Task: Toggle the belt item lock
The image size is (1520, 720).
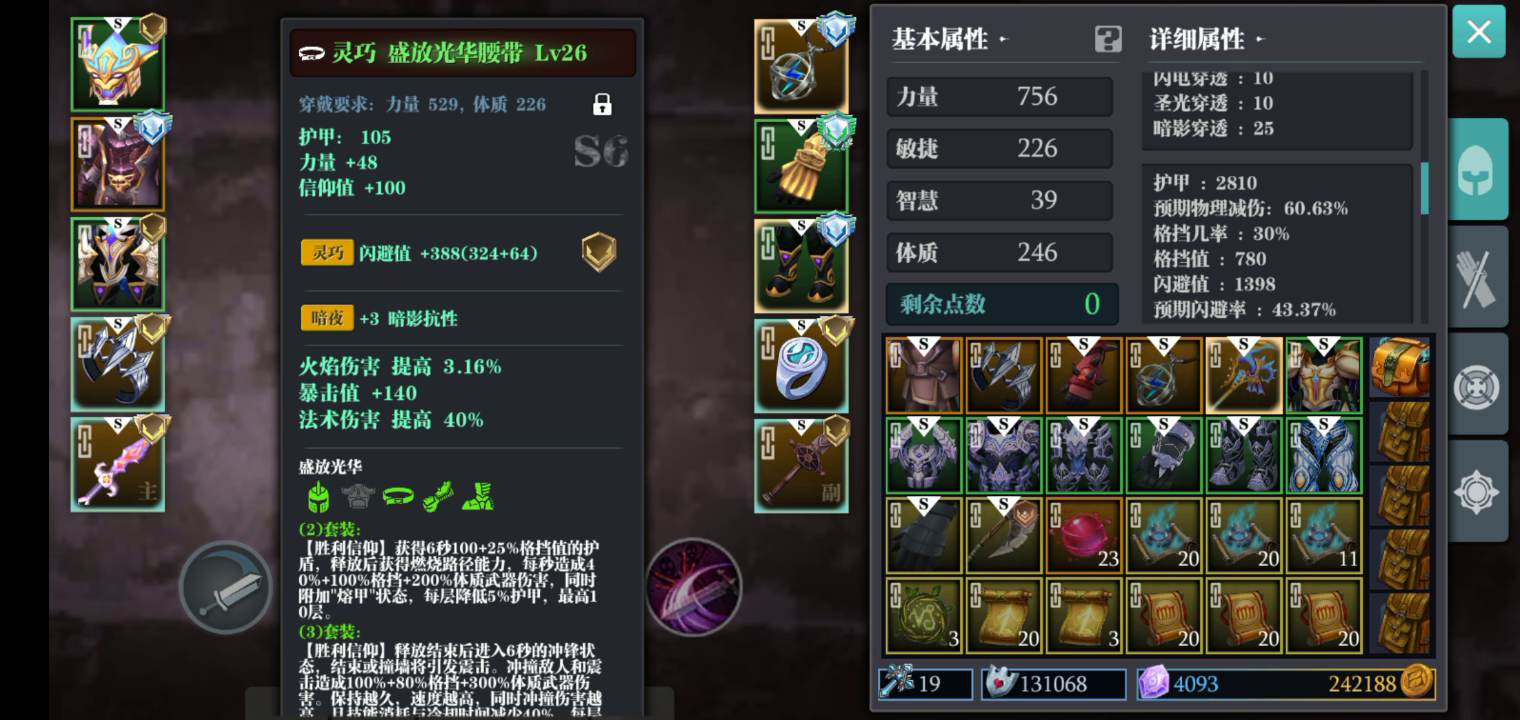Action: [x=602, y=104]
